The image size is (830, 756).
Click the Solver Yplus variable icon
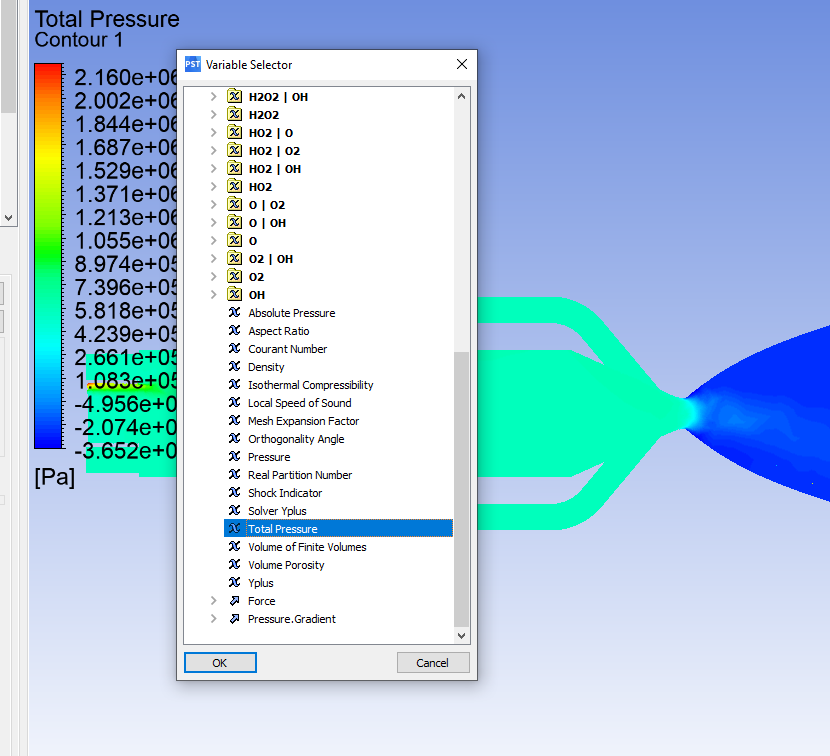click(x=233, y=511)
